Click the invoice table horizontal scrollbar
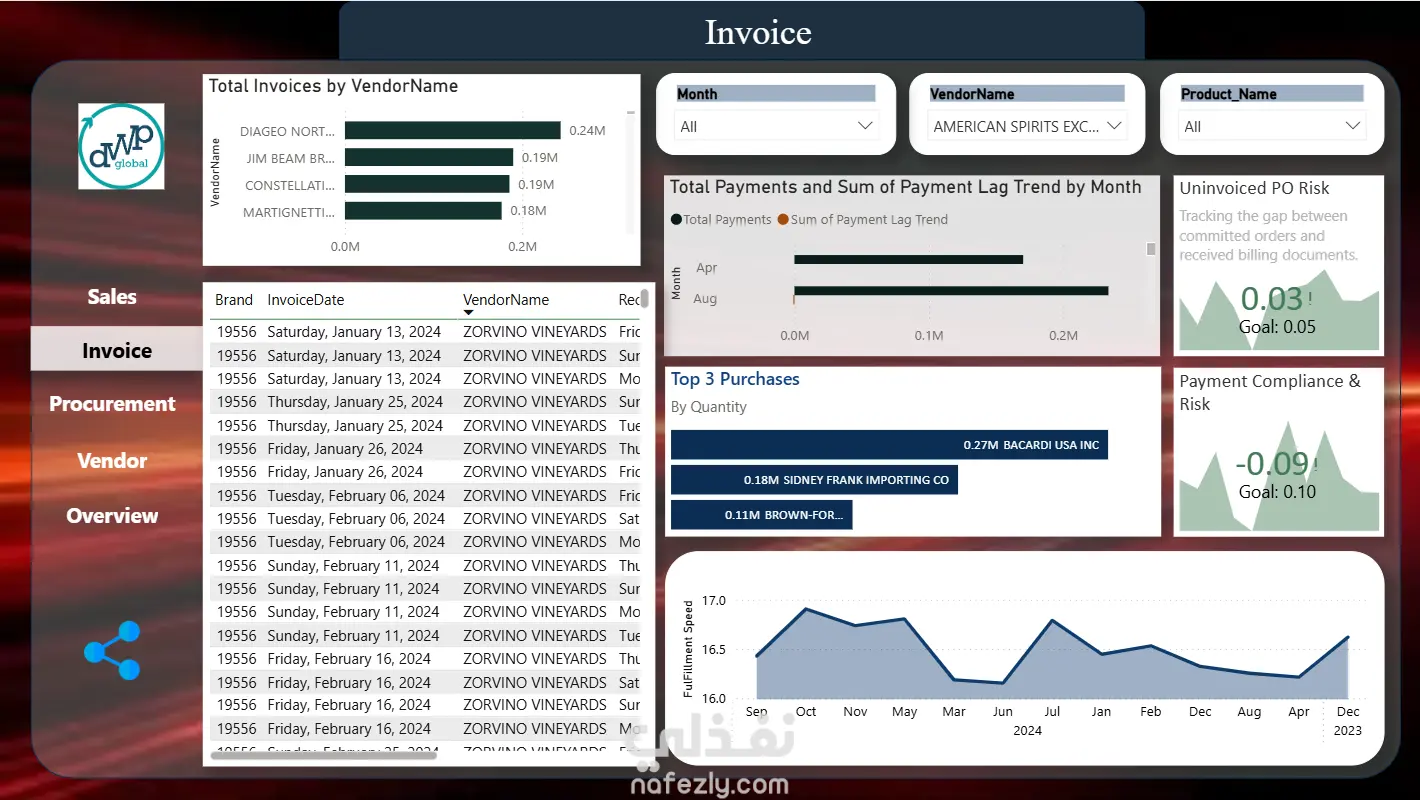 324,756
